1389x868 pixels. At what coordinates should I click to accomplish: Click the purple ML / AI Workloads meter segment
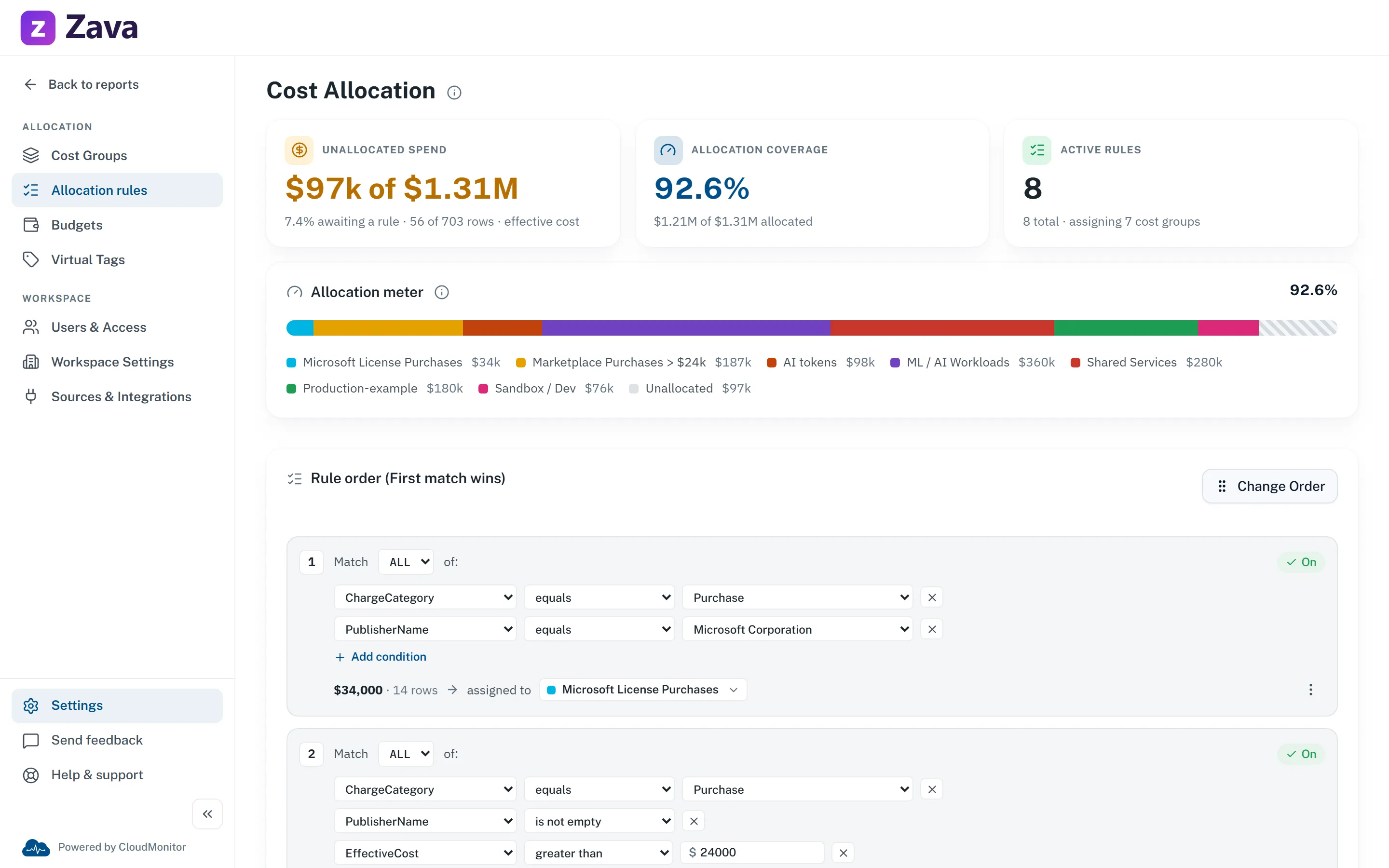point(686,328)
